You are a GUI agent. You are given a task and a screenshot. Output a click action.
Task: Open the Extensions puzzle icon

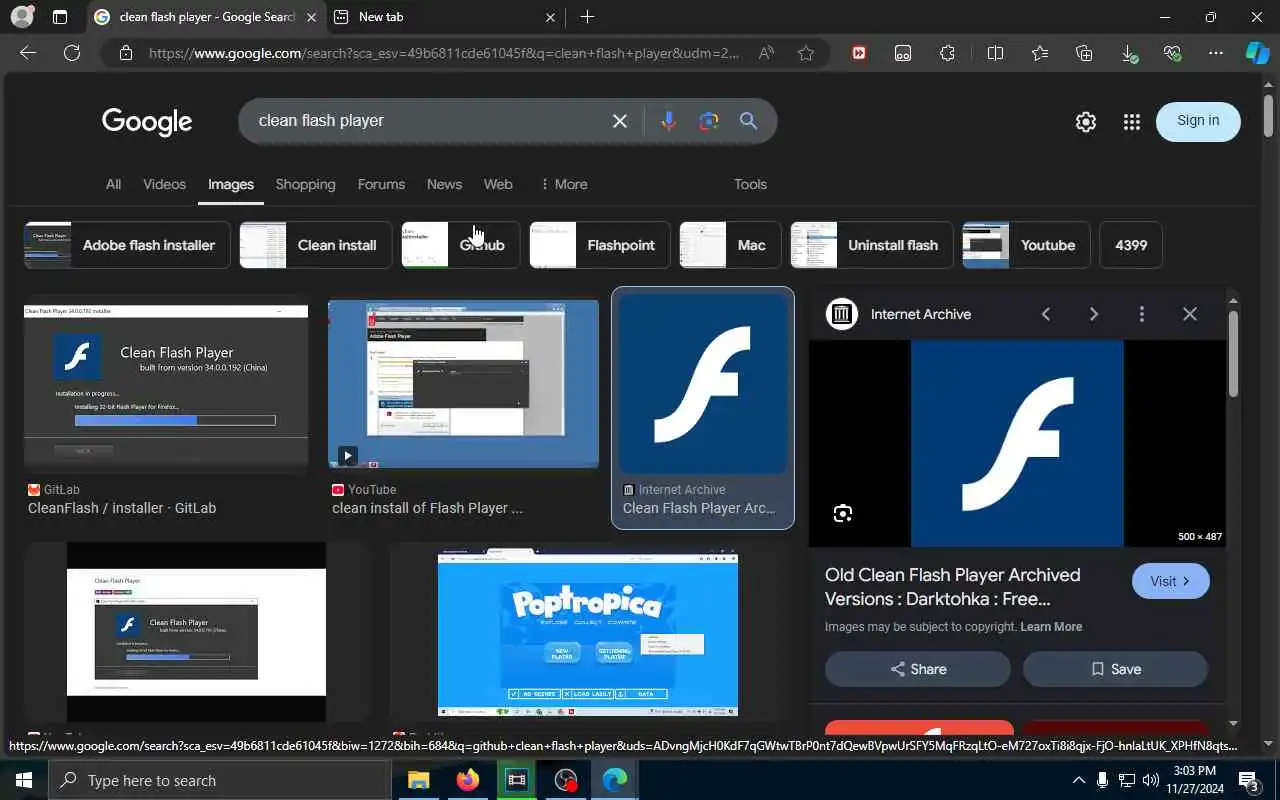point(947,53)
